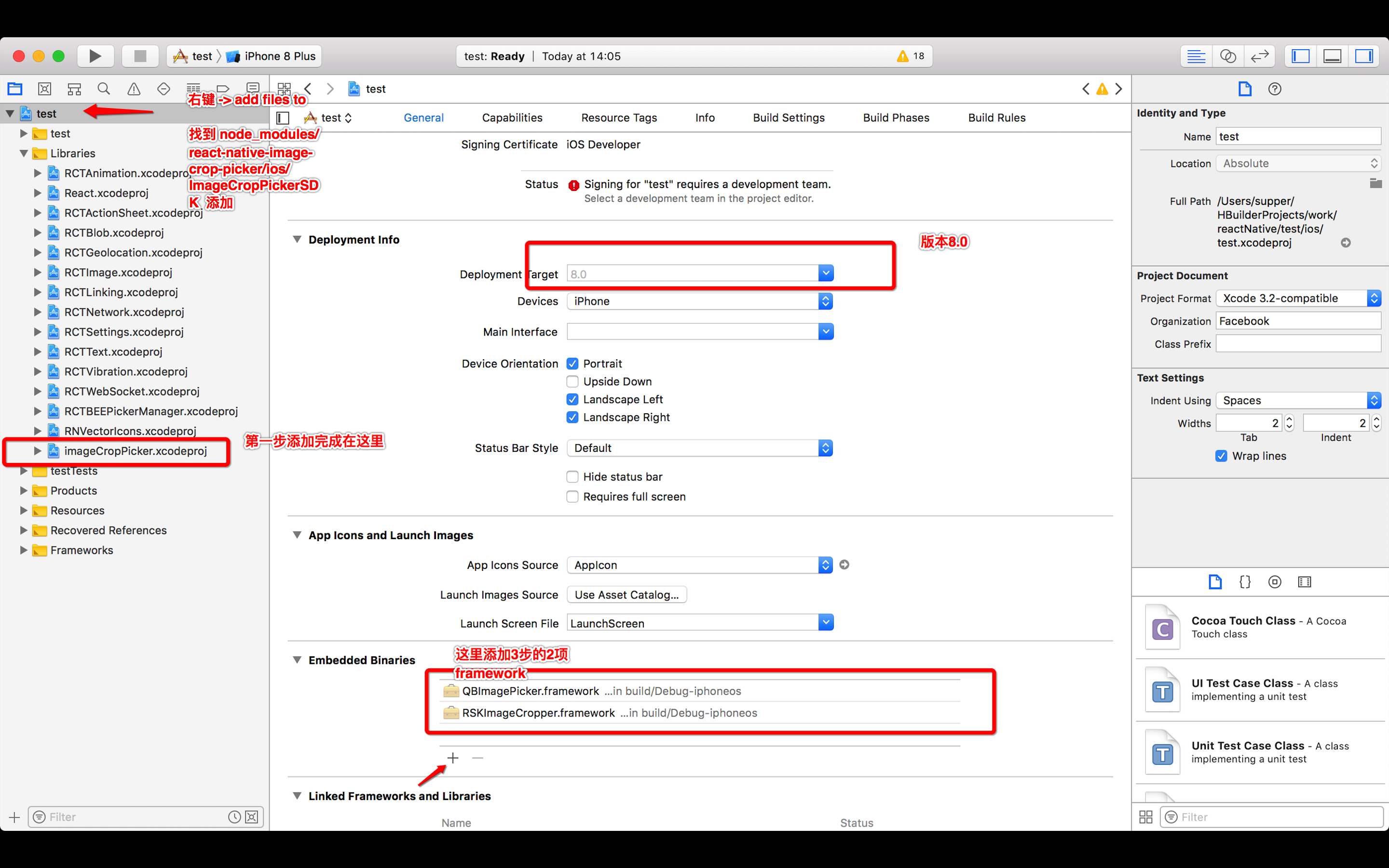Click the Run/Play button in toolbar
This screenshot has width=1389, height=868.
(95, 55)
